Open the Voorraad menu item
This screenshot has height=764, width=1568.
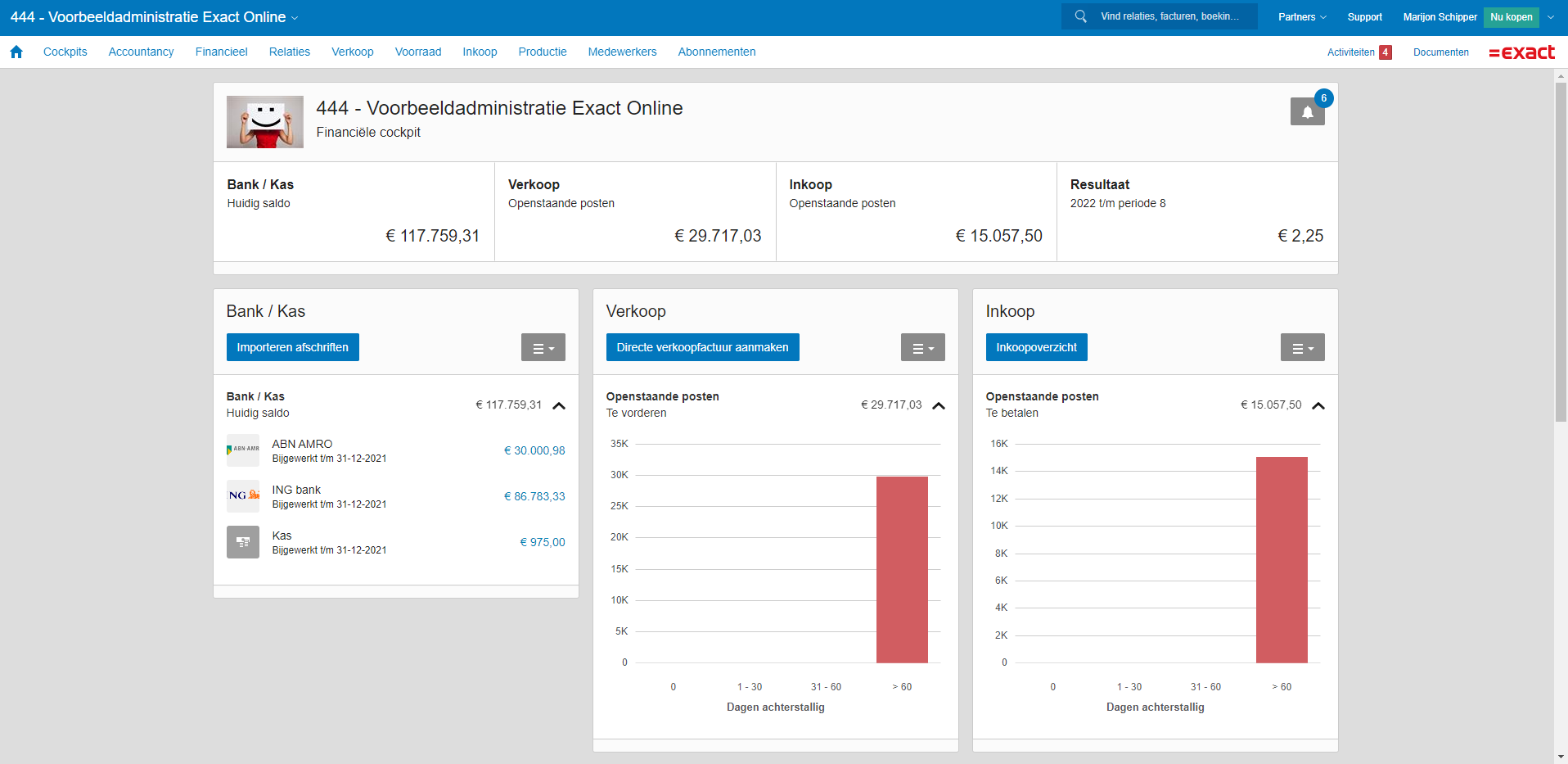click(417, 52)
